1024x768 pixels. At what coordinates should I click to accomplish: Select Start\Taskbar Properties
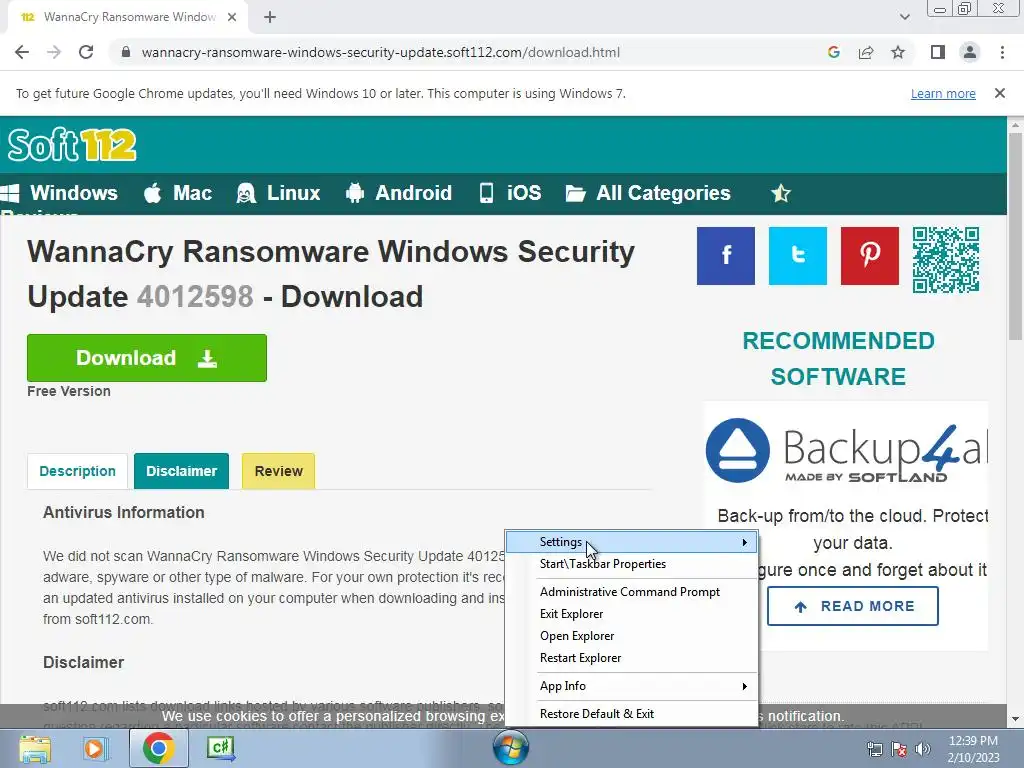[x=632, y=564]
